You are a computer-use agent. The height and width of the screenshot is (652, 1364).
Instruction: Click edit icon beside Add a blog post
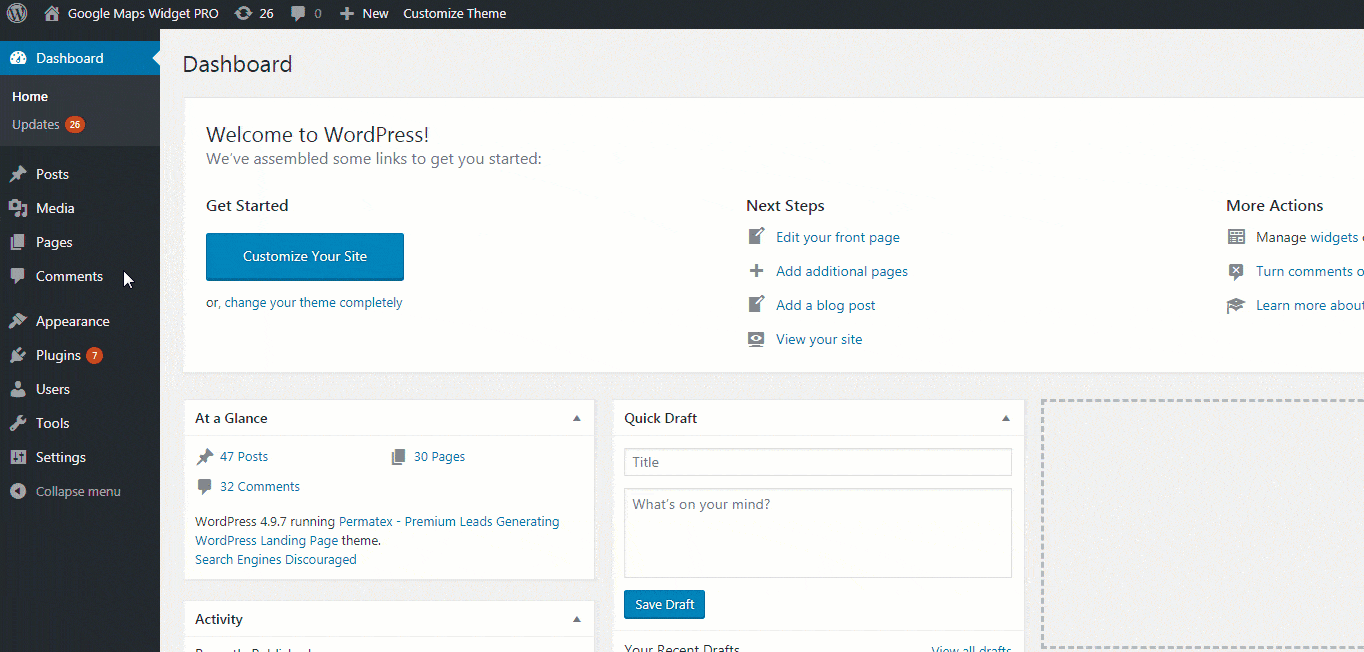coord(756,305)
